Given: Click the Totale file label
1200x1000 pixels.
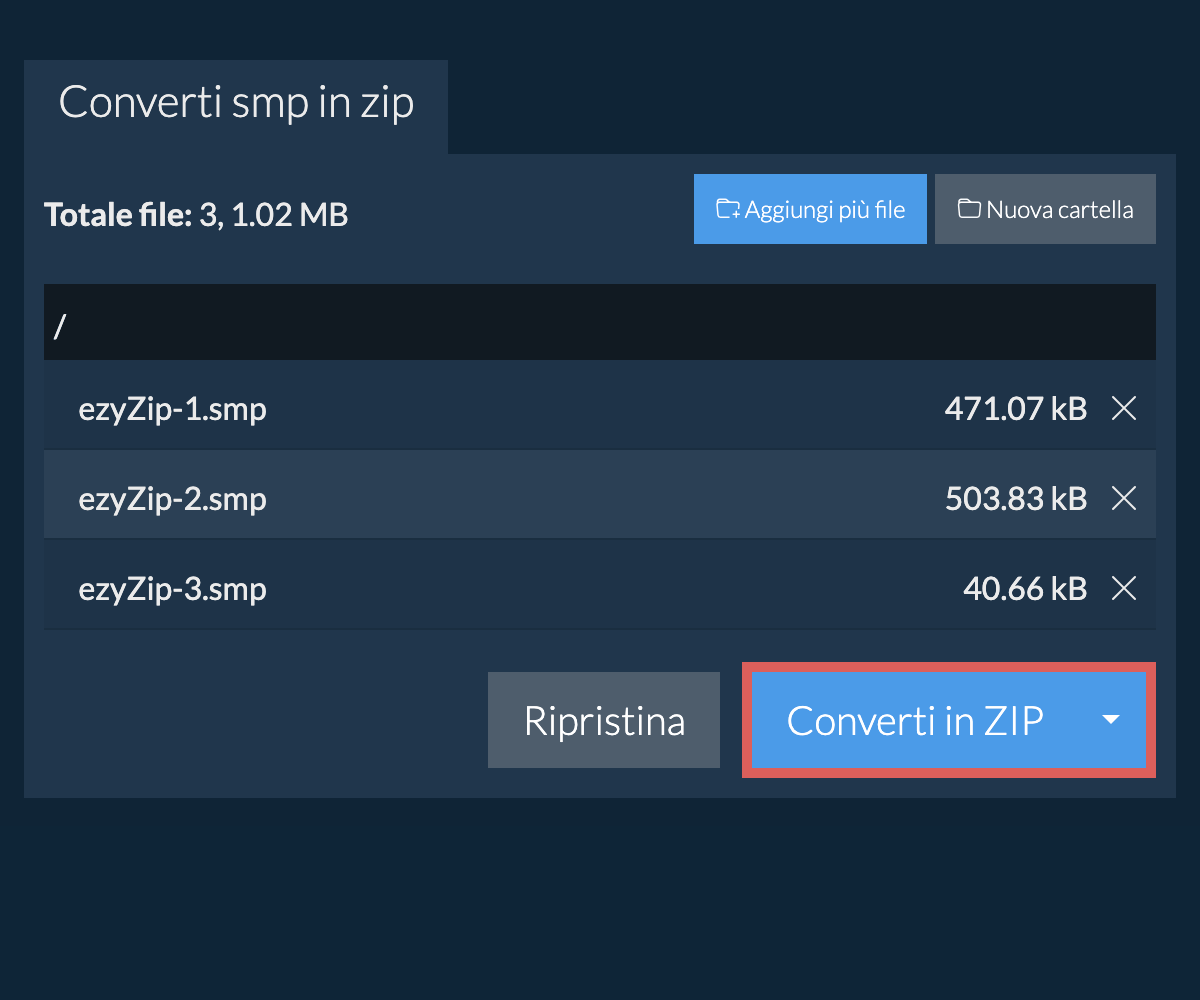Looking at the screenshot, I should tap(117, 214).
